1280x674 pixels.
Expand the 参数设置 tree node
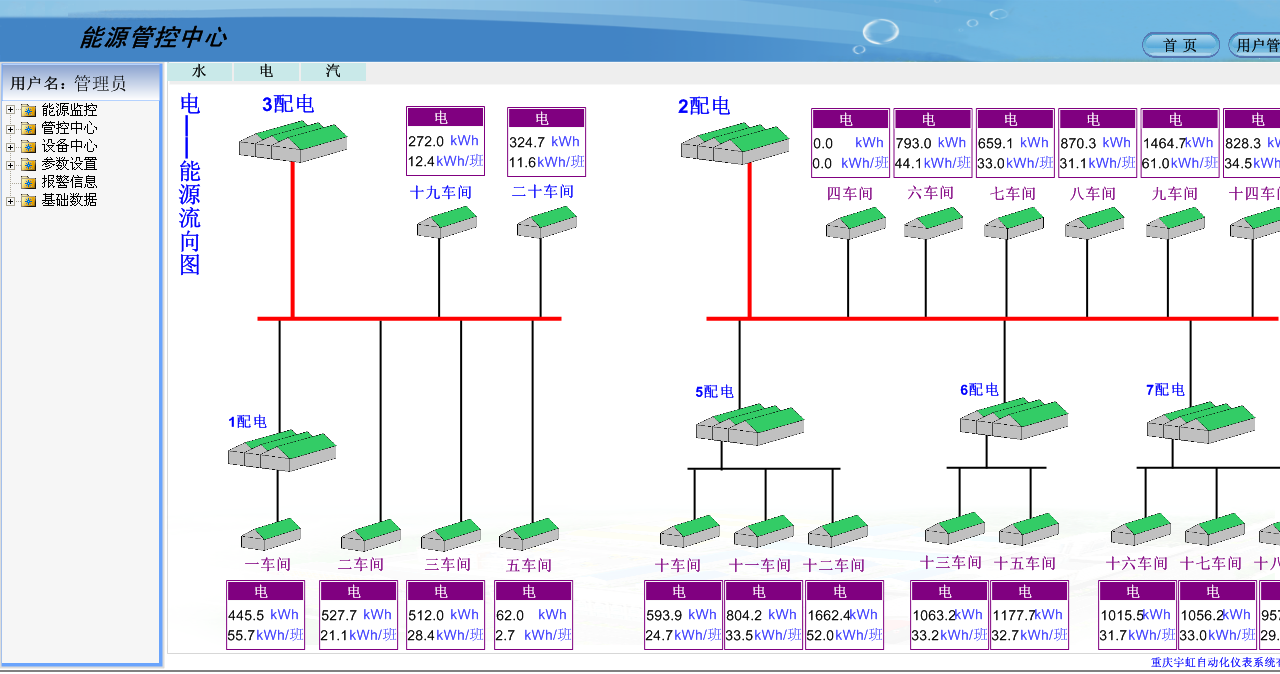11,164
